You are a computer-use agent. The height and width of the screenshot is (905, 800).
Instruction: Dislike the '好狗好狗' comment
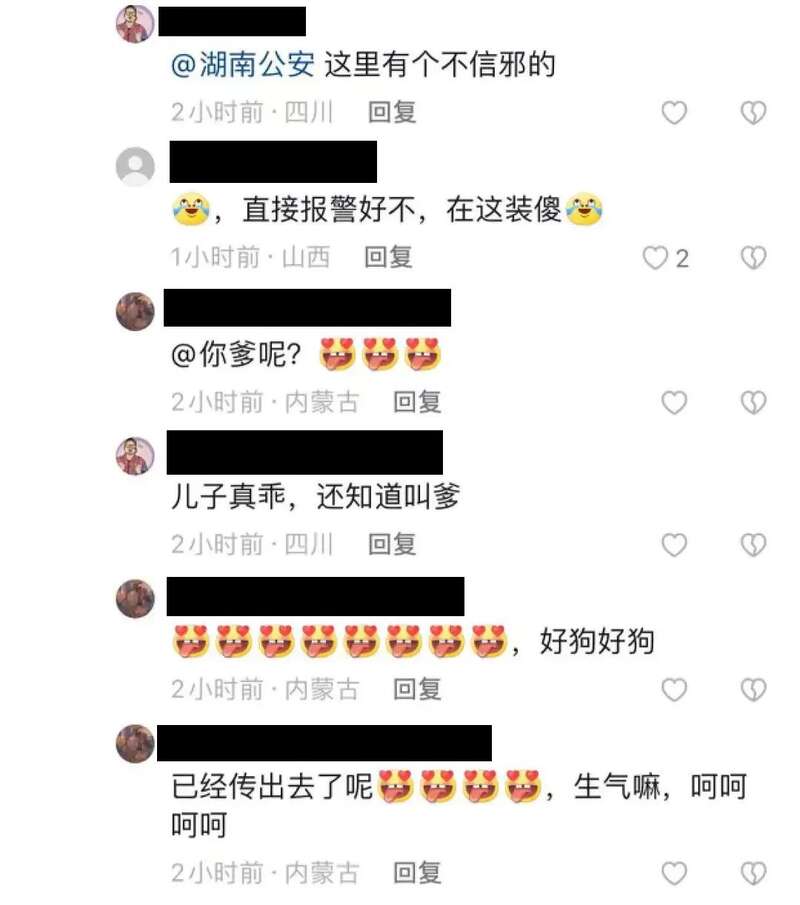(753, 690)
